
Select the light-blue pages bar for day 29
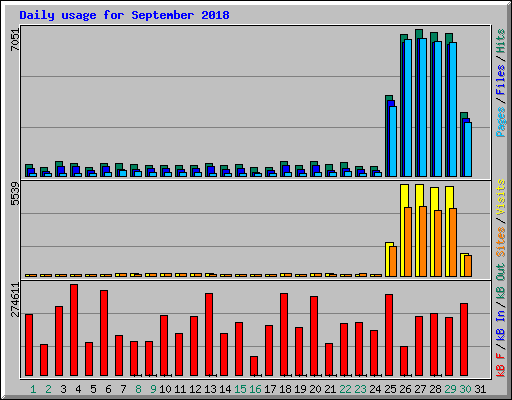pos(453,109)
